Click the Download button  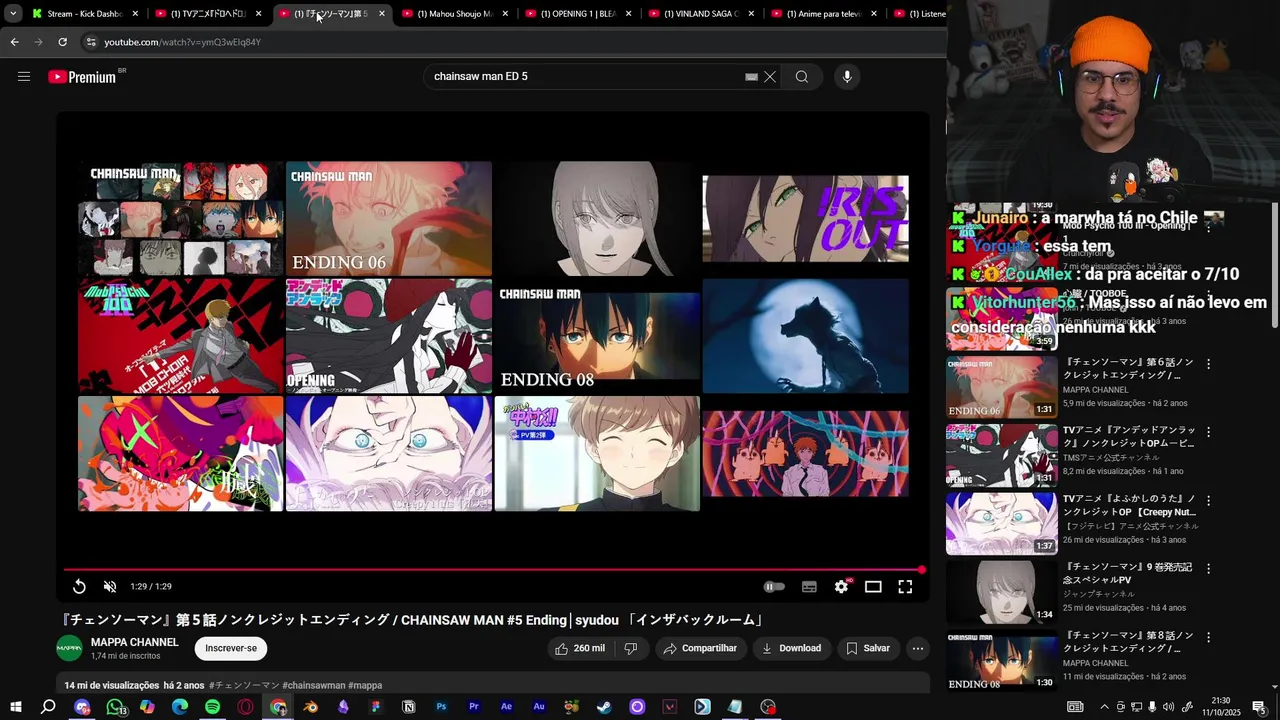[x=791, y=648]
